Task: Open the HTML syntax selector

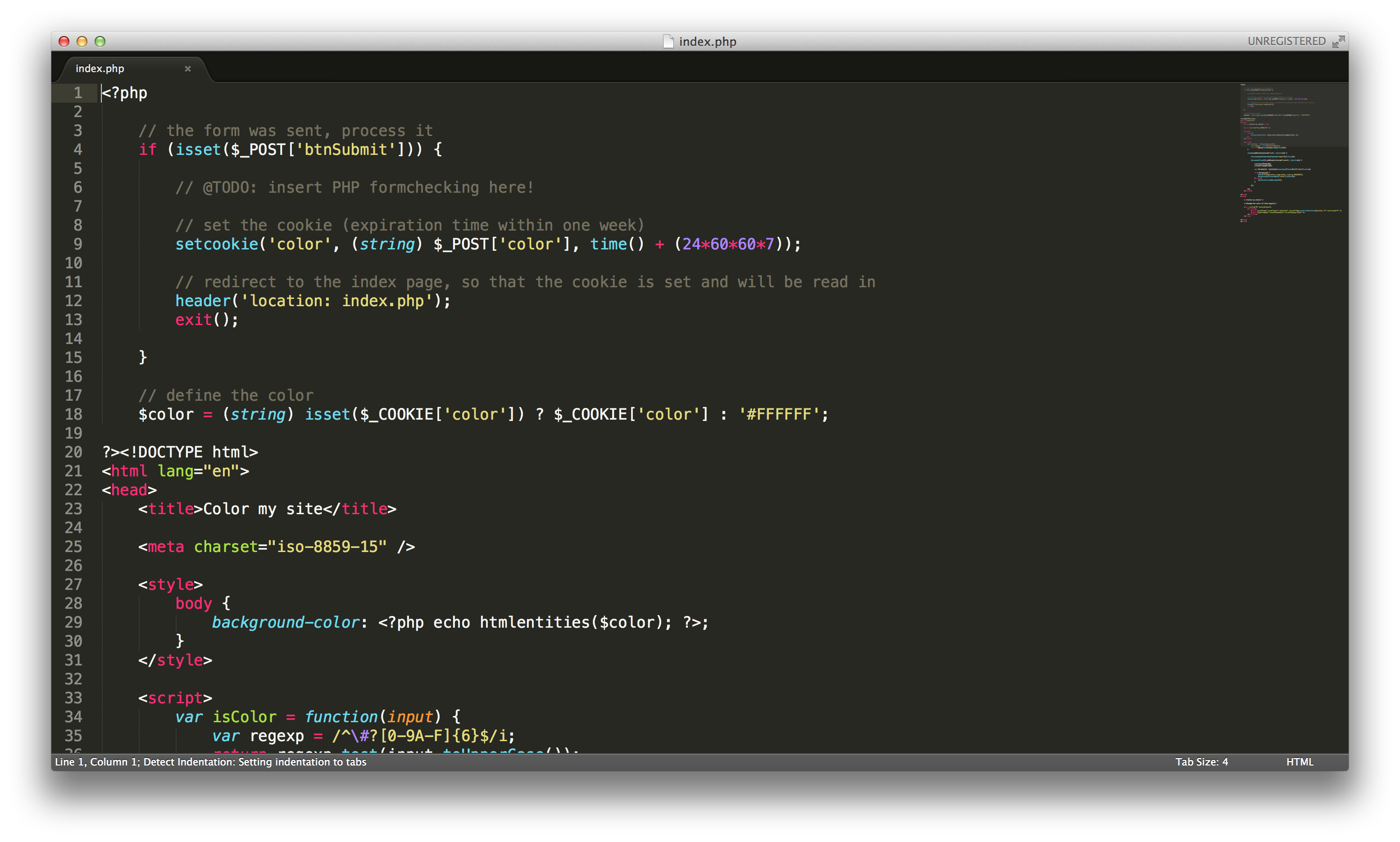Action: coord(1299,761)
